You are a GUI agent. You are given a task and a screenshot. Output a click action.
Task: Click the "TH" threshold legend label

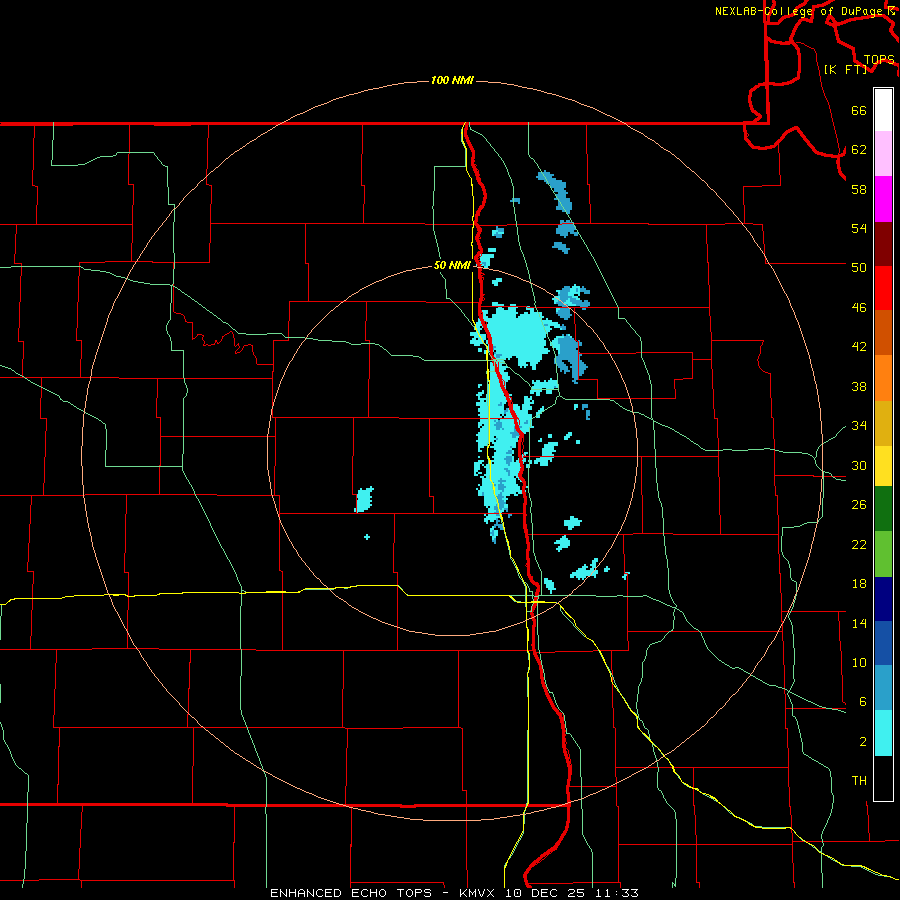(859, 781)
